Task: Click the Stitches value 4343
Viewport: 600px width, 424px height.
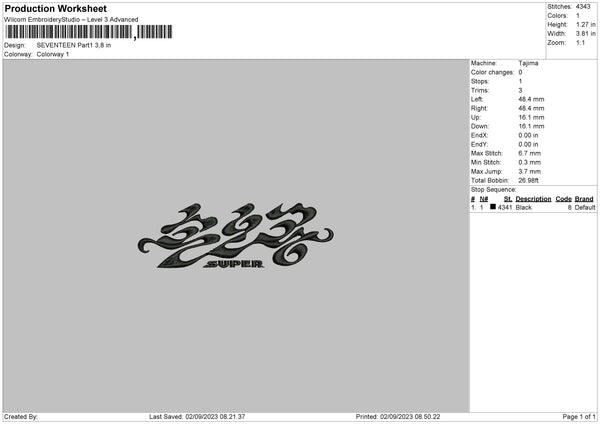Action: coord(583,7)
